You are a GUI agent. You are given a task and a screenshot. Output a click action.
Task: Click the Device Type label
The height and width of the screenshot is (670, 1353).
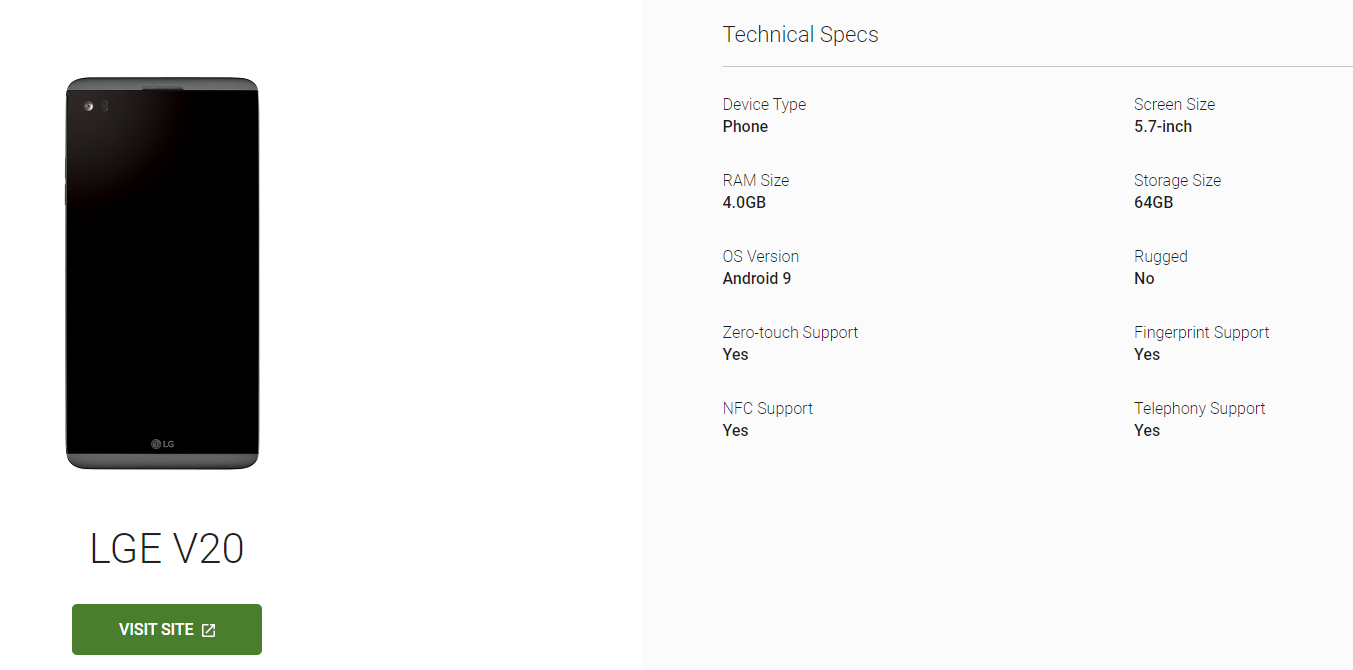(764, 104)
